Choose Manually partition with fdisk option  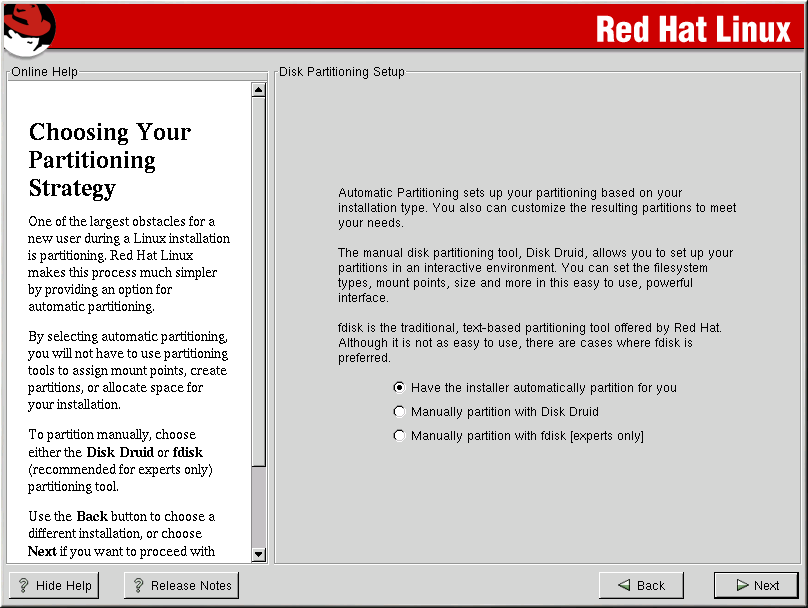400,436
